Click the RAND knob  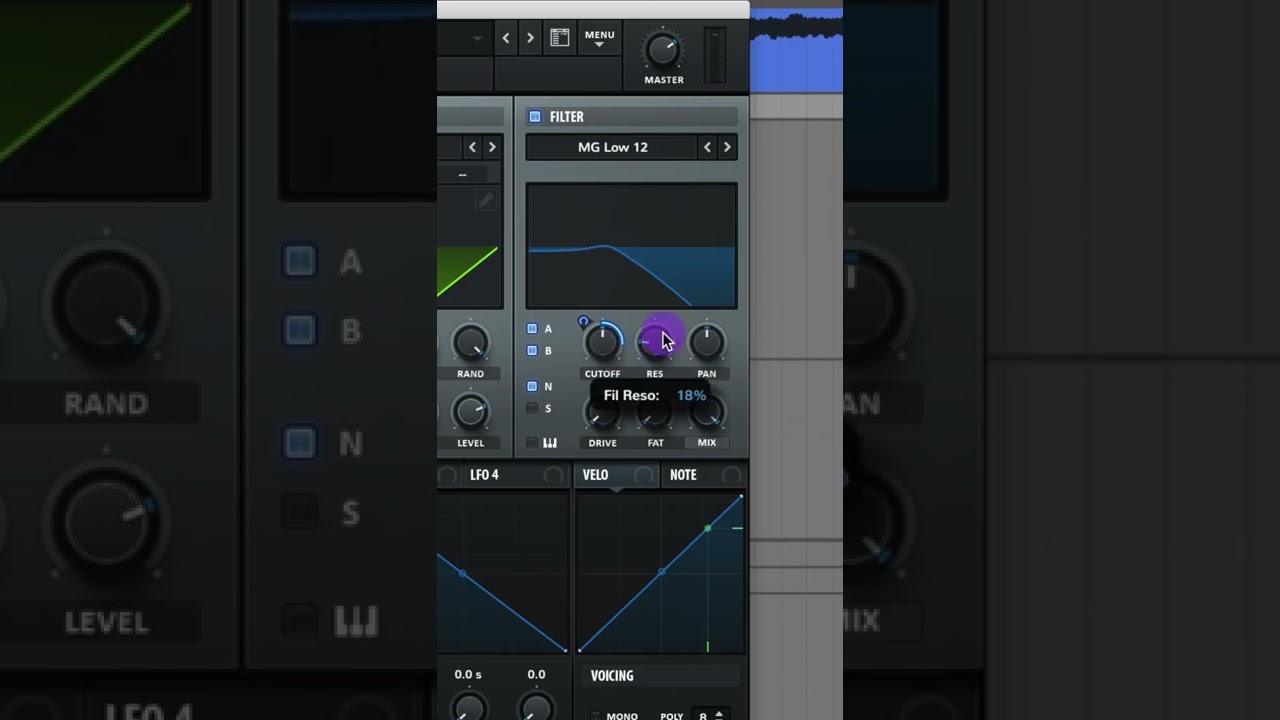(470, 342)
